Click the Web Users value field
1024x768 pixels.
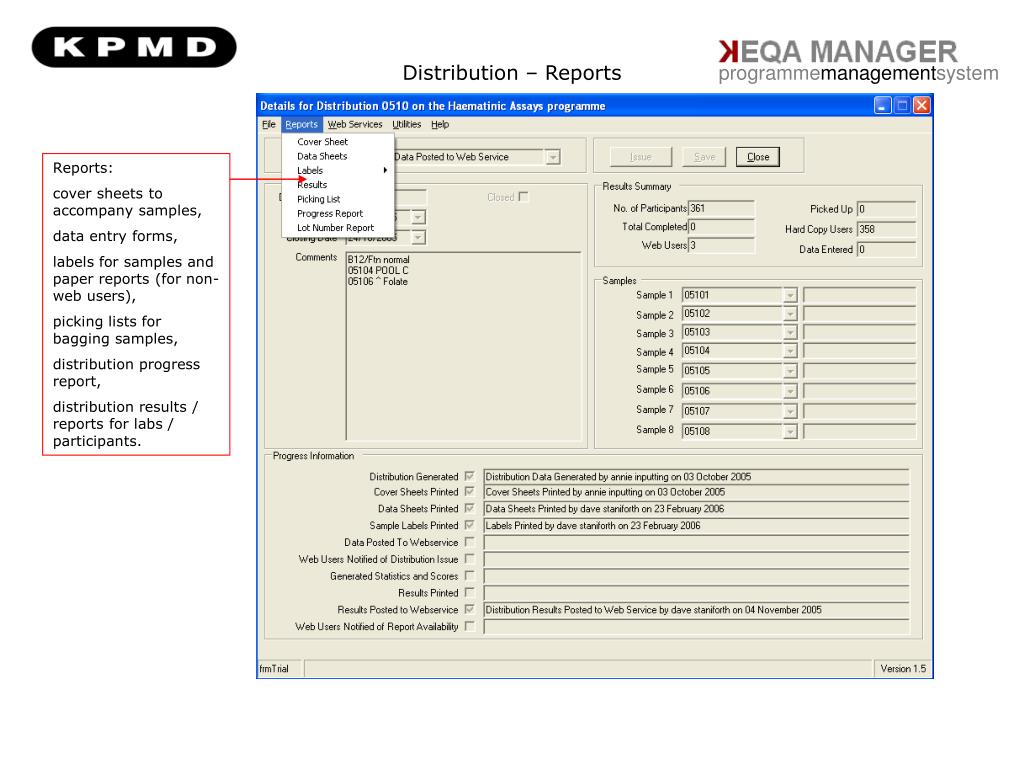click(721, 246)
